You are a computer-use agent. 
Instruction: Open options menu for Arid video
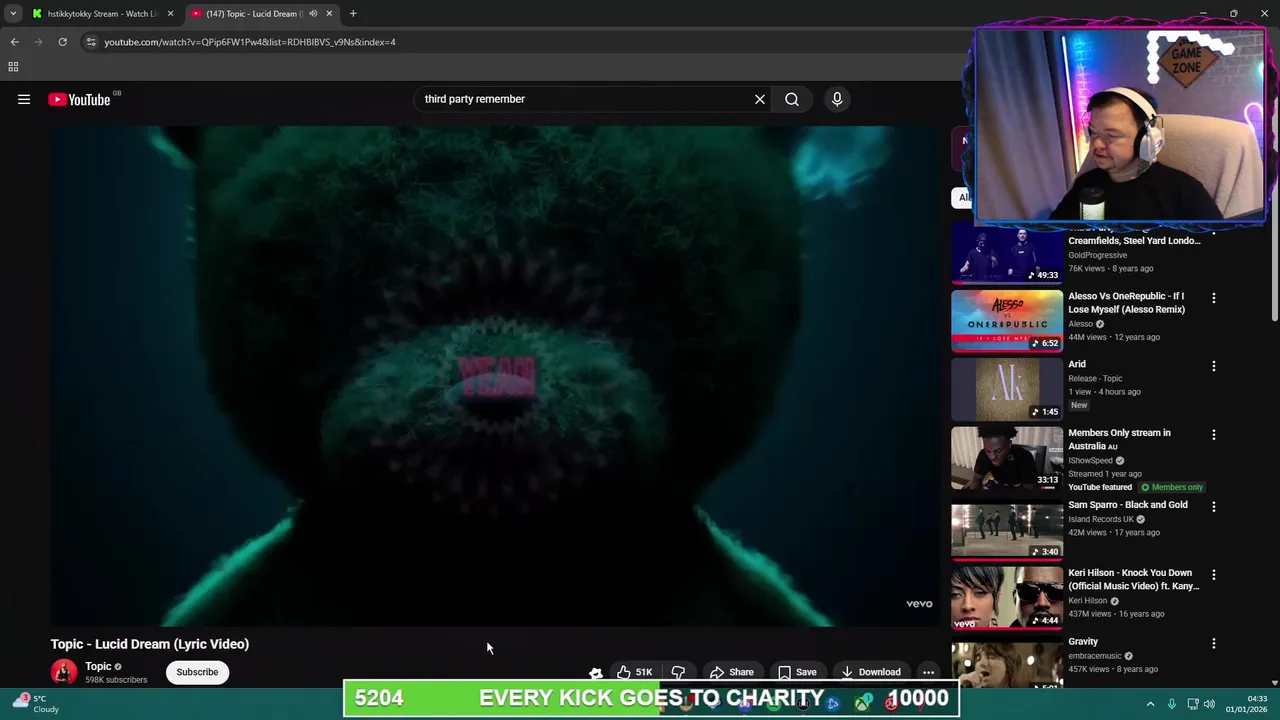[x=1213, y=366]
